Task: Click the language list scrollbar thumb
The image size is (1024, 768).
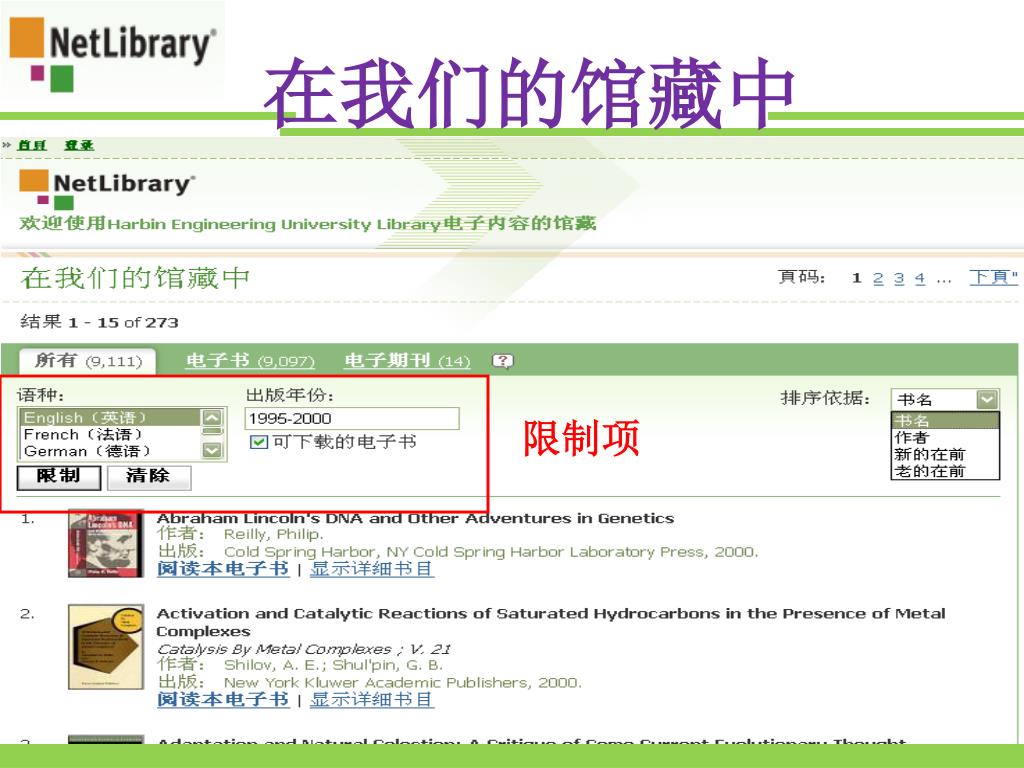Action: pos(213,432)
